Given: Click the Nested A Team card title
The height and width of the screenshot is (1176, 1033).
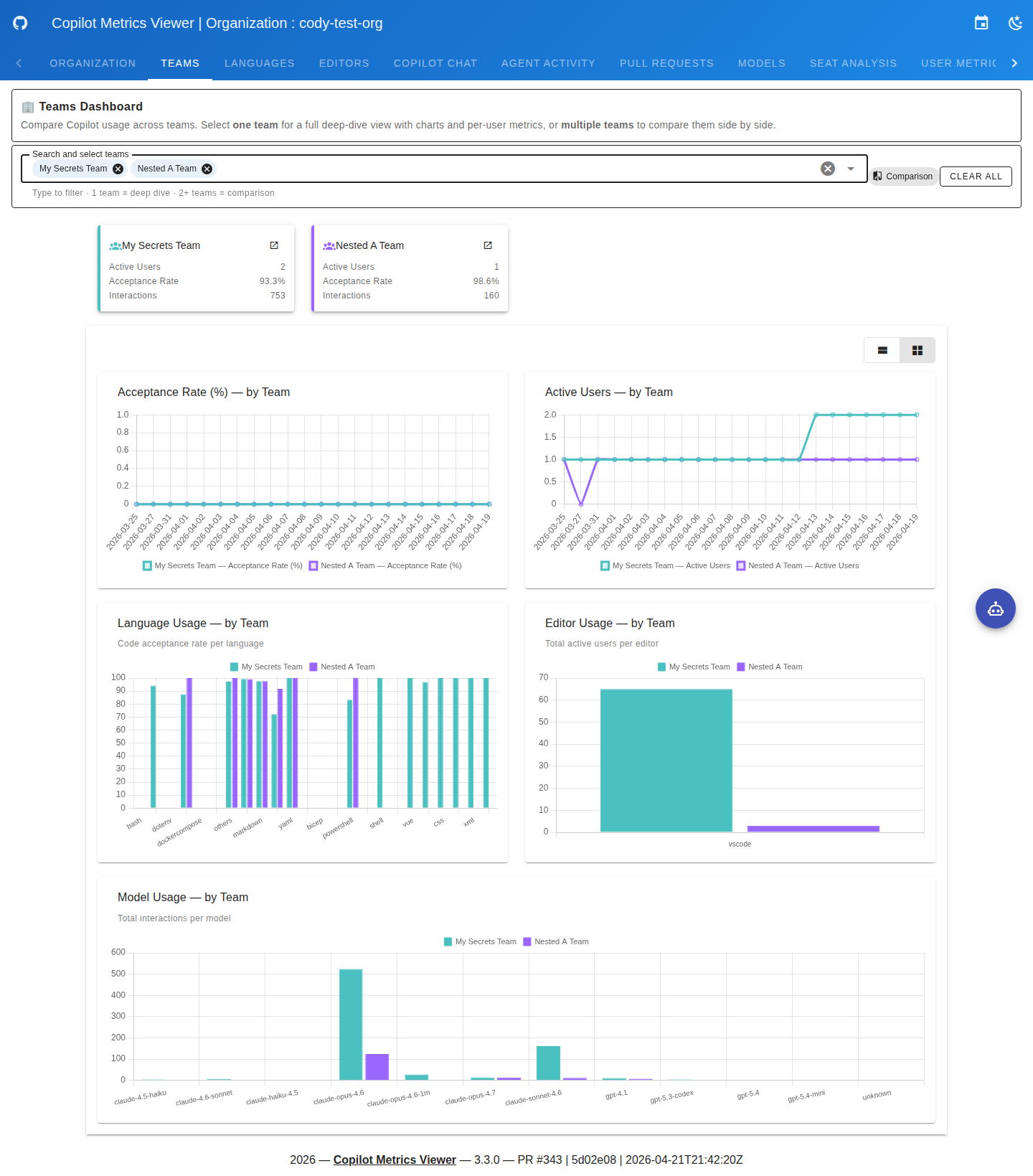Looking at the screenshot, I should [x=370, y=245].
